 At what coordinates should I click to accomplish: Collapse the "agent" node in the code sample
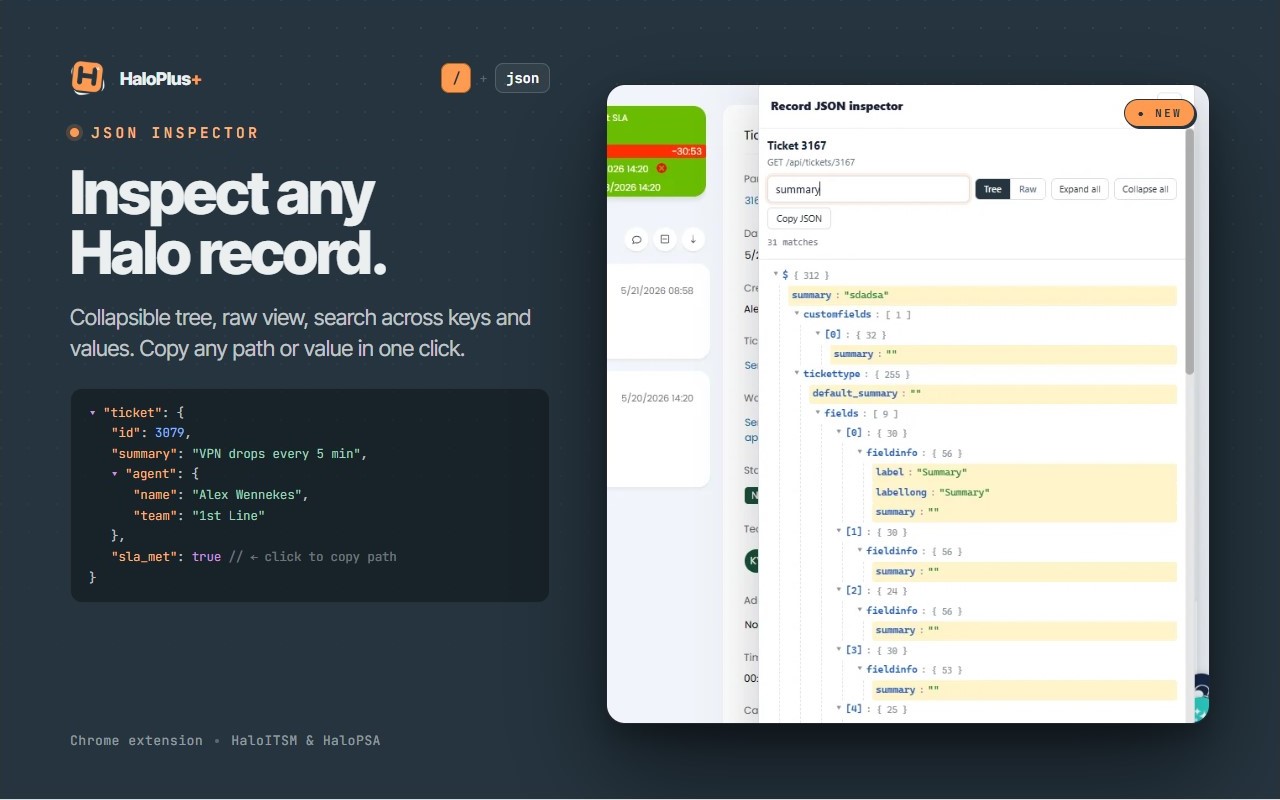(x=115, y=474)
